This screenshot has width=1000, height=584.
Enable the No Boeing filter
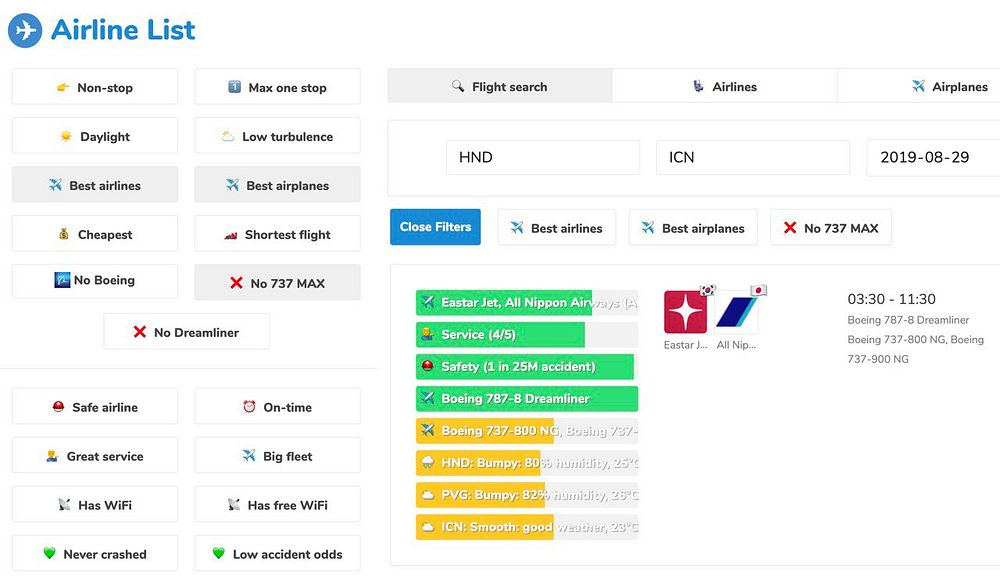point(95,281)
